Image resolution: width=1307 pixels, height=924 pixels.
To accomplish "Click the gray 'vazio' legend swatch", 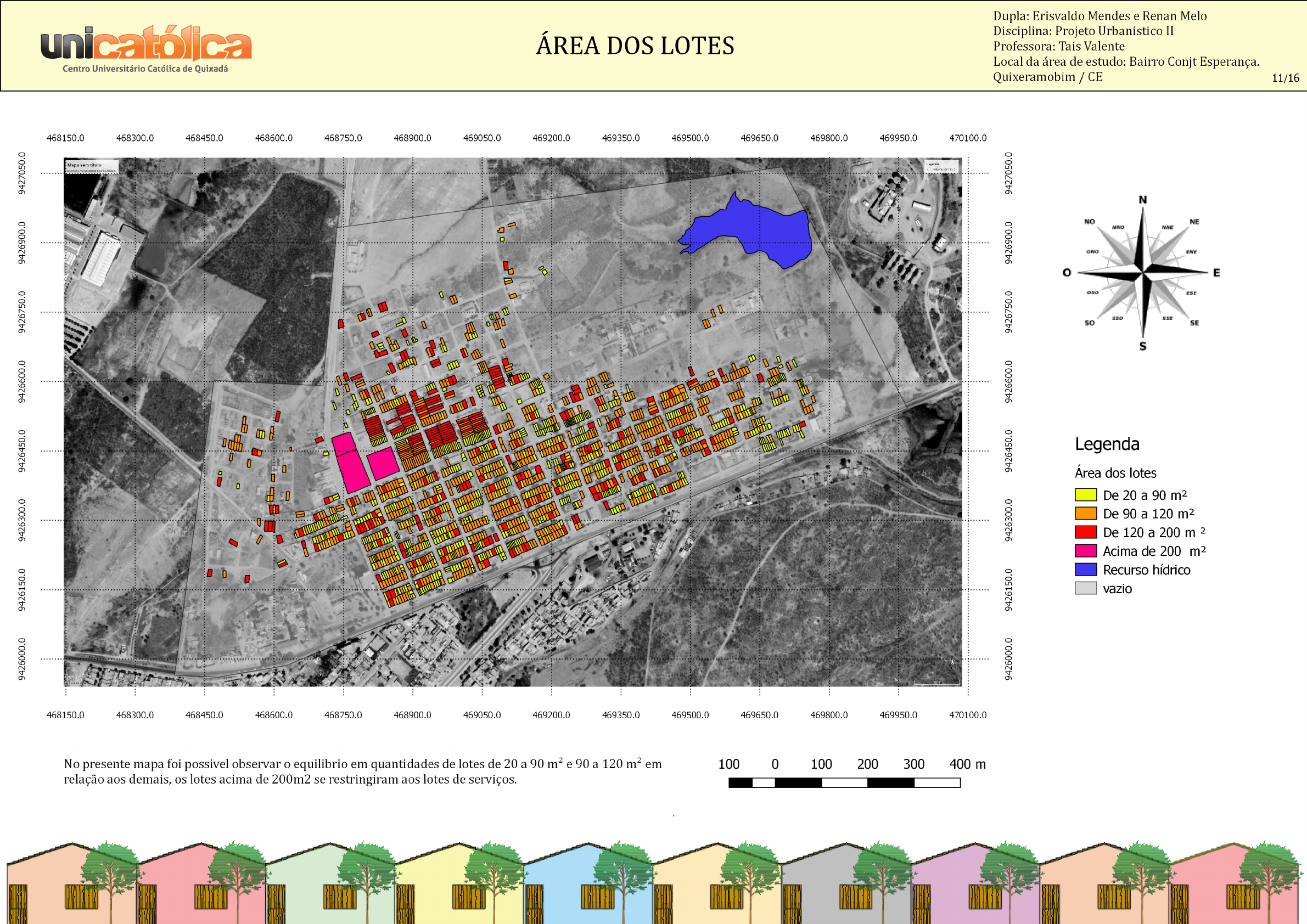I will (x=1086, y=589).
